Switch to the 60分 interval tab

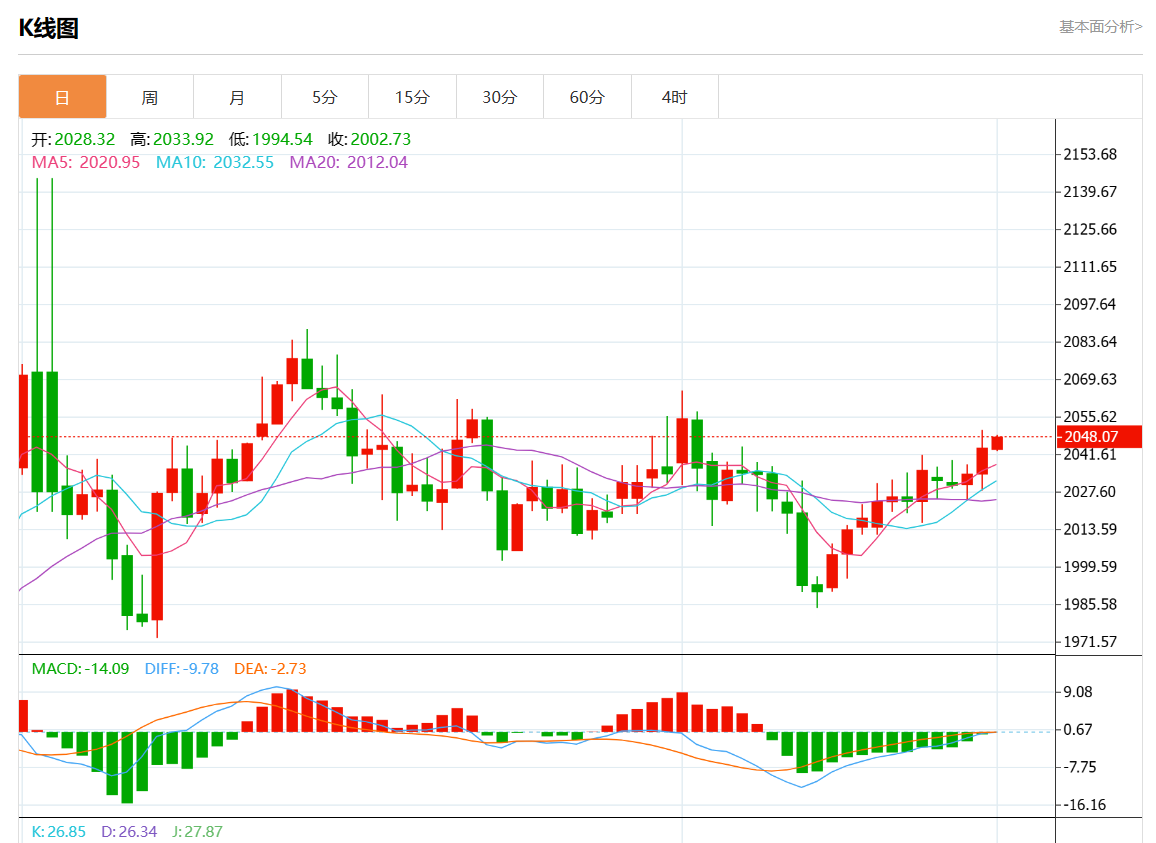587,97
